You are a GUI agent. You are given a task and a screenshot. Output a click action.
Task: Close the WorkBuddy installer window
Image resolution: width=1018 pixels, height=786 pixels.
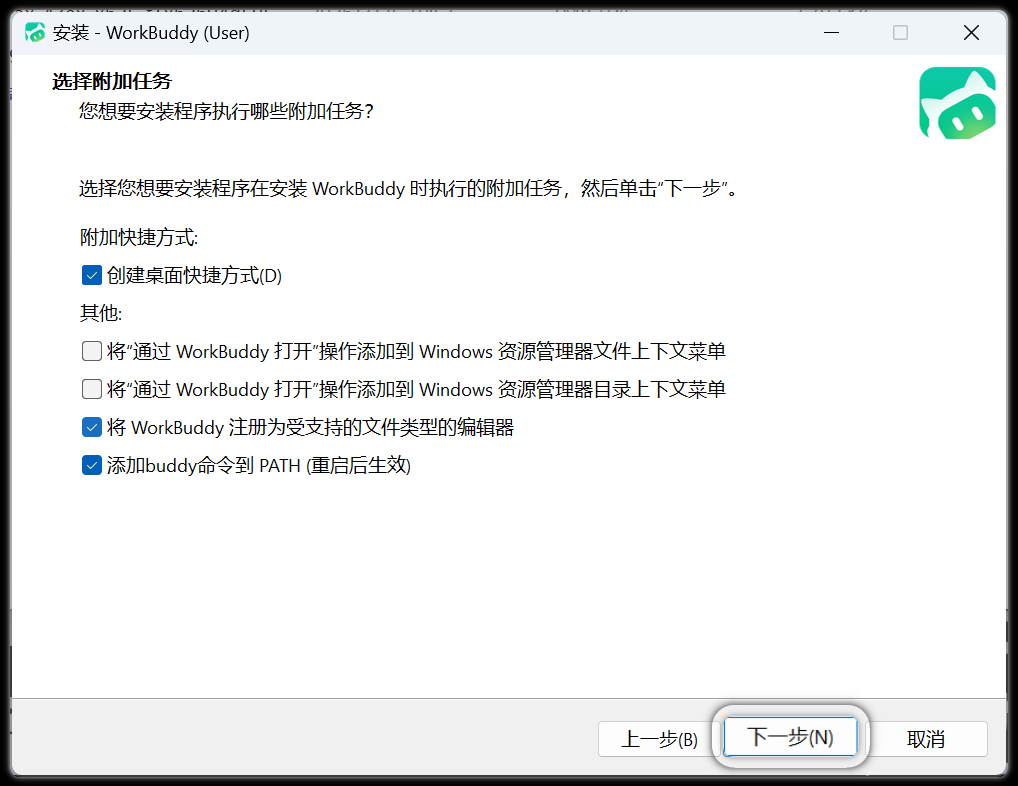point(971,32)
